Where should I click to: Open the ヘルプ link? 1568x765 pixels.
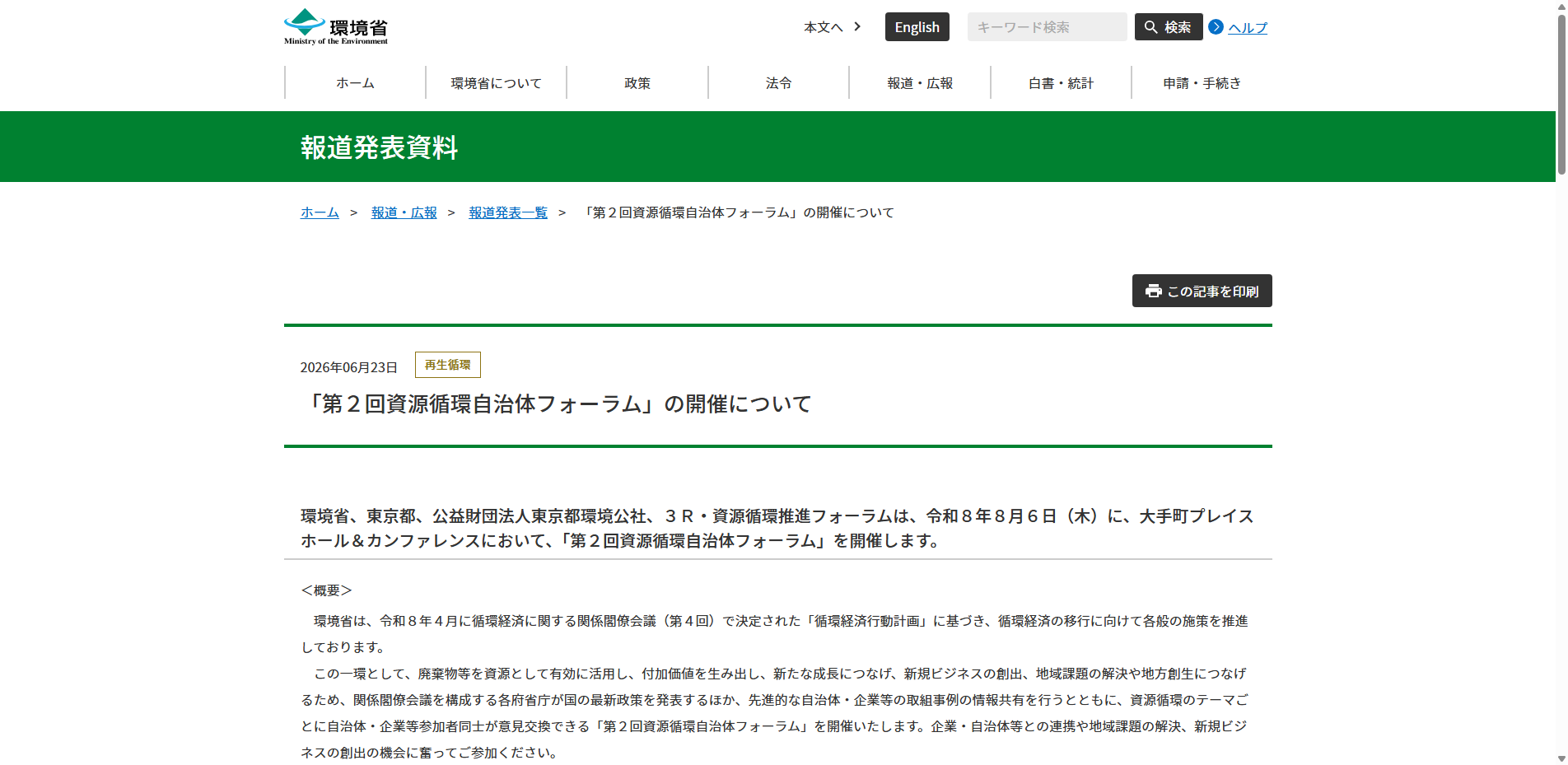1247,27
